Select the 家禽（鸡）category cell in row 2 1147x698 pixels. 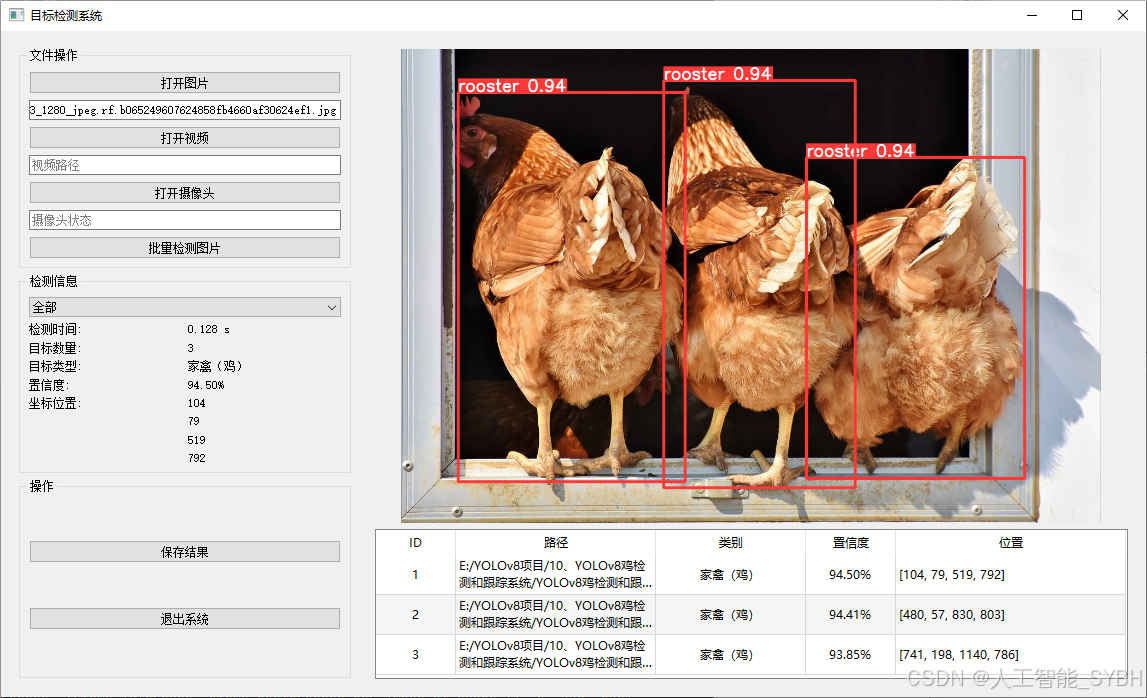(730, 615)
